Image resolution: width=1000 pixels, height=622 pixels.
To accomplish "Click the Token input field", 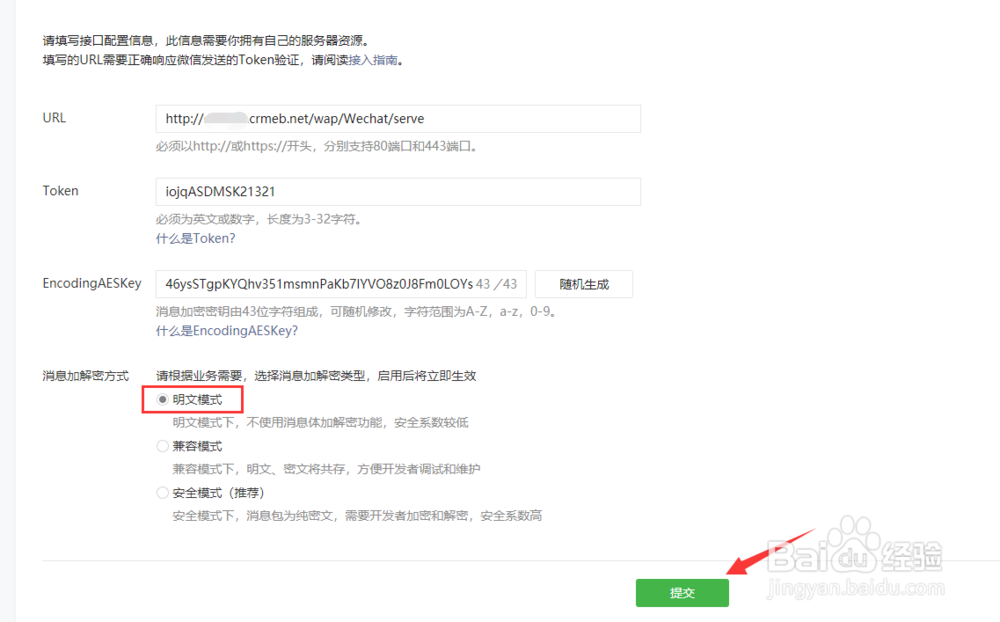I will point(397,191).
